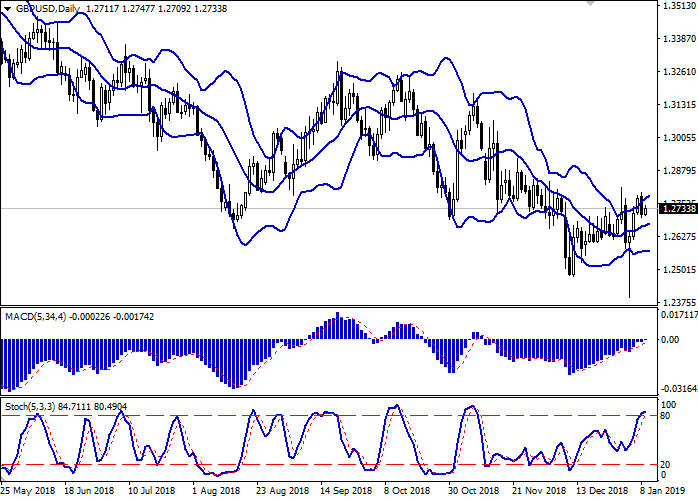This screenshot has width=698, height=500.
Task: Select the 14 Sep 2018 date marker
Action: 345,492
